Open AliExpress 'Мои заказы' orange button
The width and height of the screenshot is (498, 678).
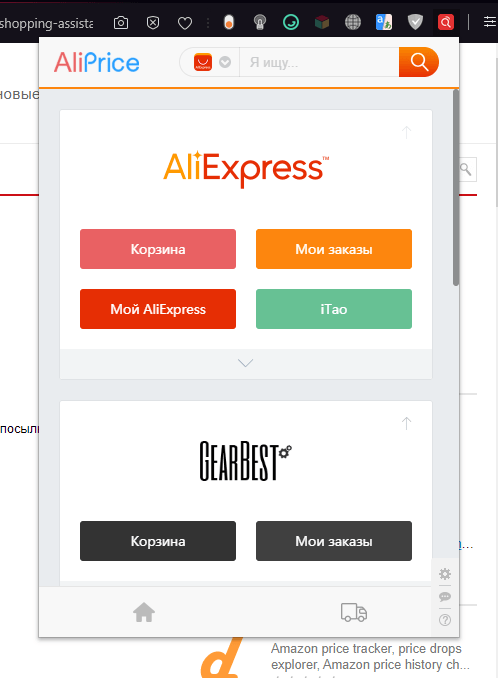click(334, 249)
